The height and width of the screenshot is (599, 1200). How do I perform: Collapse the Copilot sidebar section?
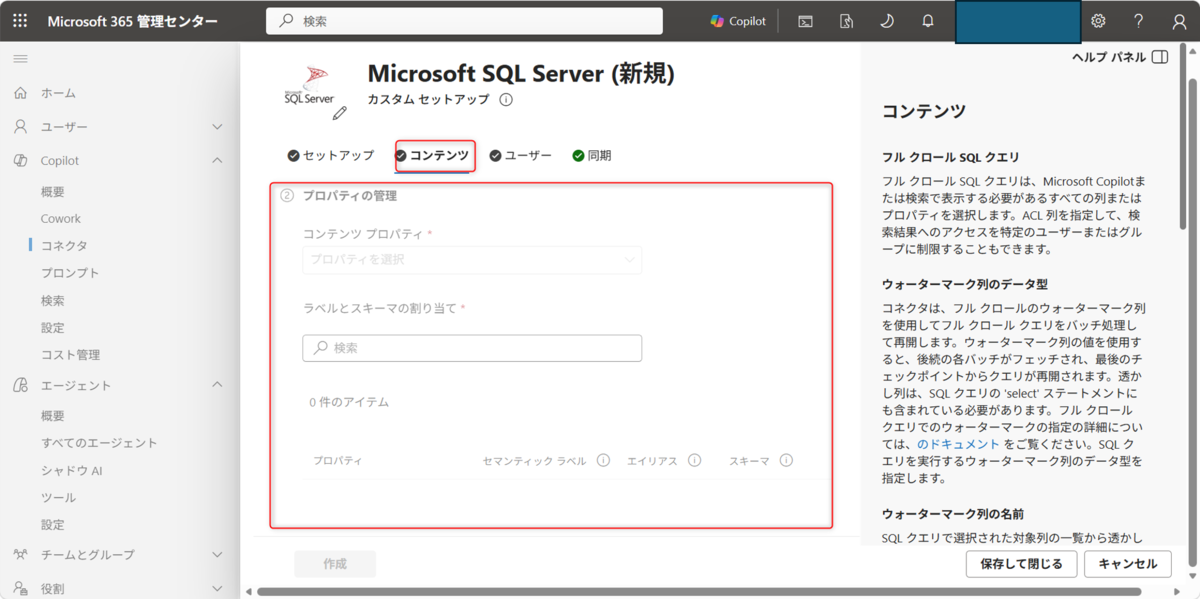point(217,161)
